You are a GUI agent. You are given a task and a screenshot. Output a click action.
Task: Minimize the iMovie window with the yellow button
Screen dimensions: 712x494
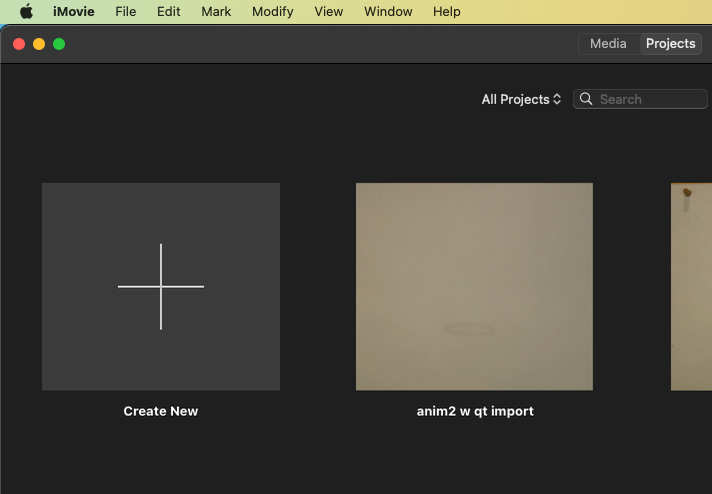coord(39,44)
